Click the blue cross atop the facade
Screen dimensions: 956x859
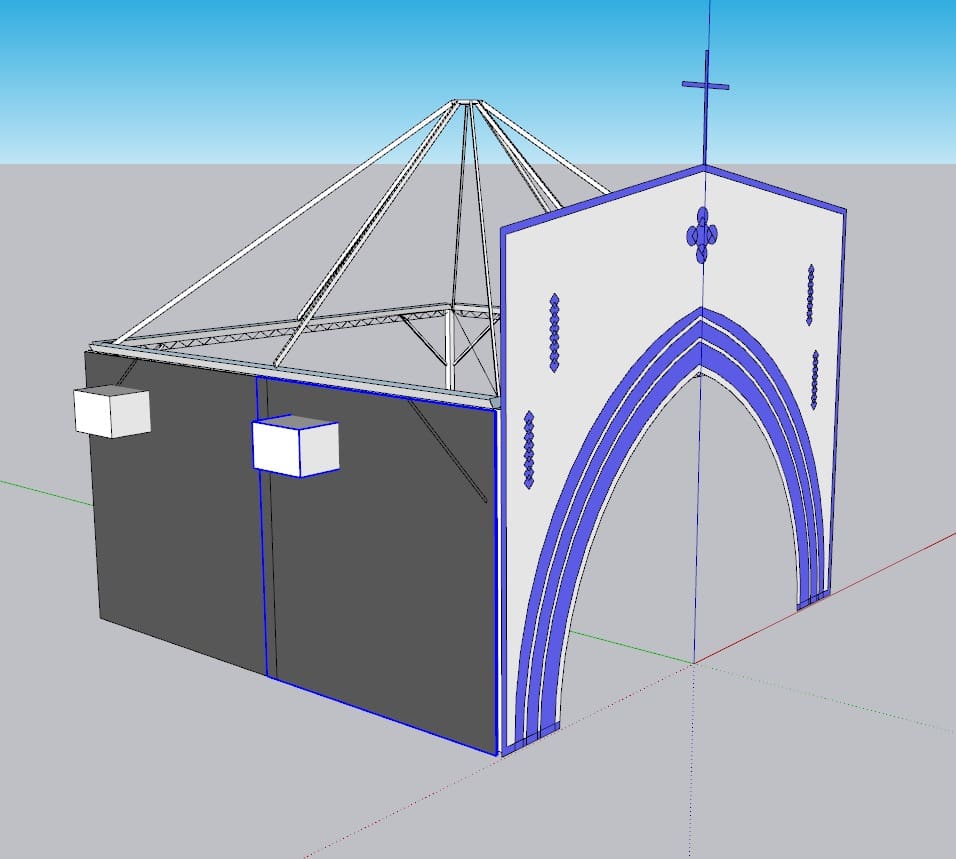(x=706, y=87)
